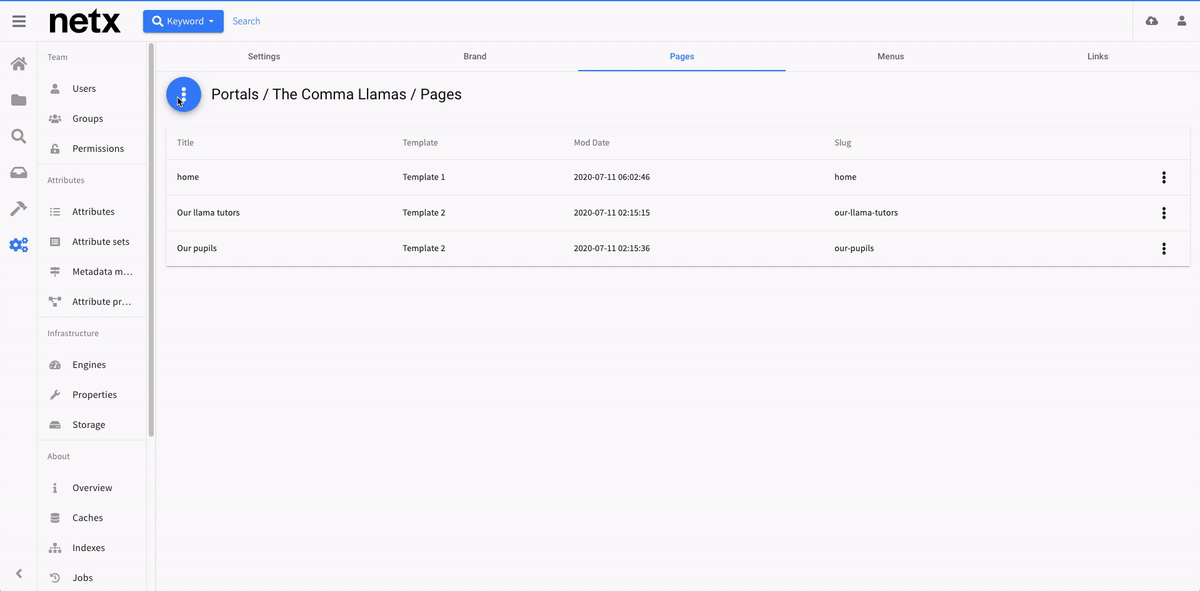Screen dimensions: 1200x591
Task: Open the sidebar Search magnifier icon
Action: [19, 136]
